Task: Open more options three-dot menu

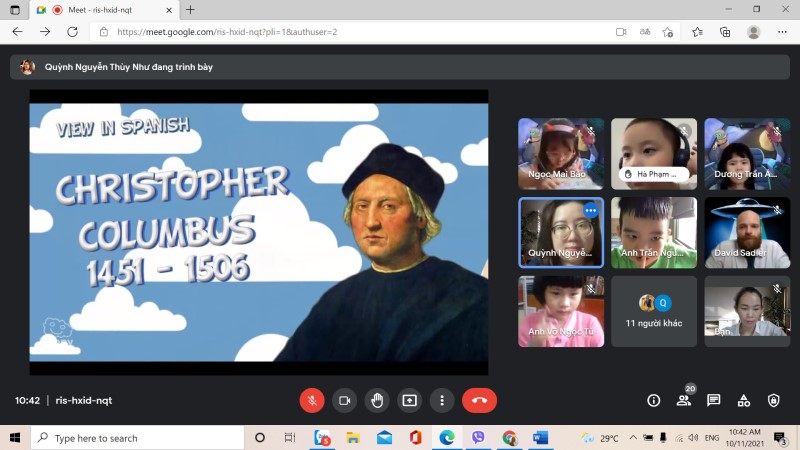Action: 442,400
